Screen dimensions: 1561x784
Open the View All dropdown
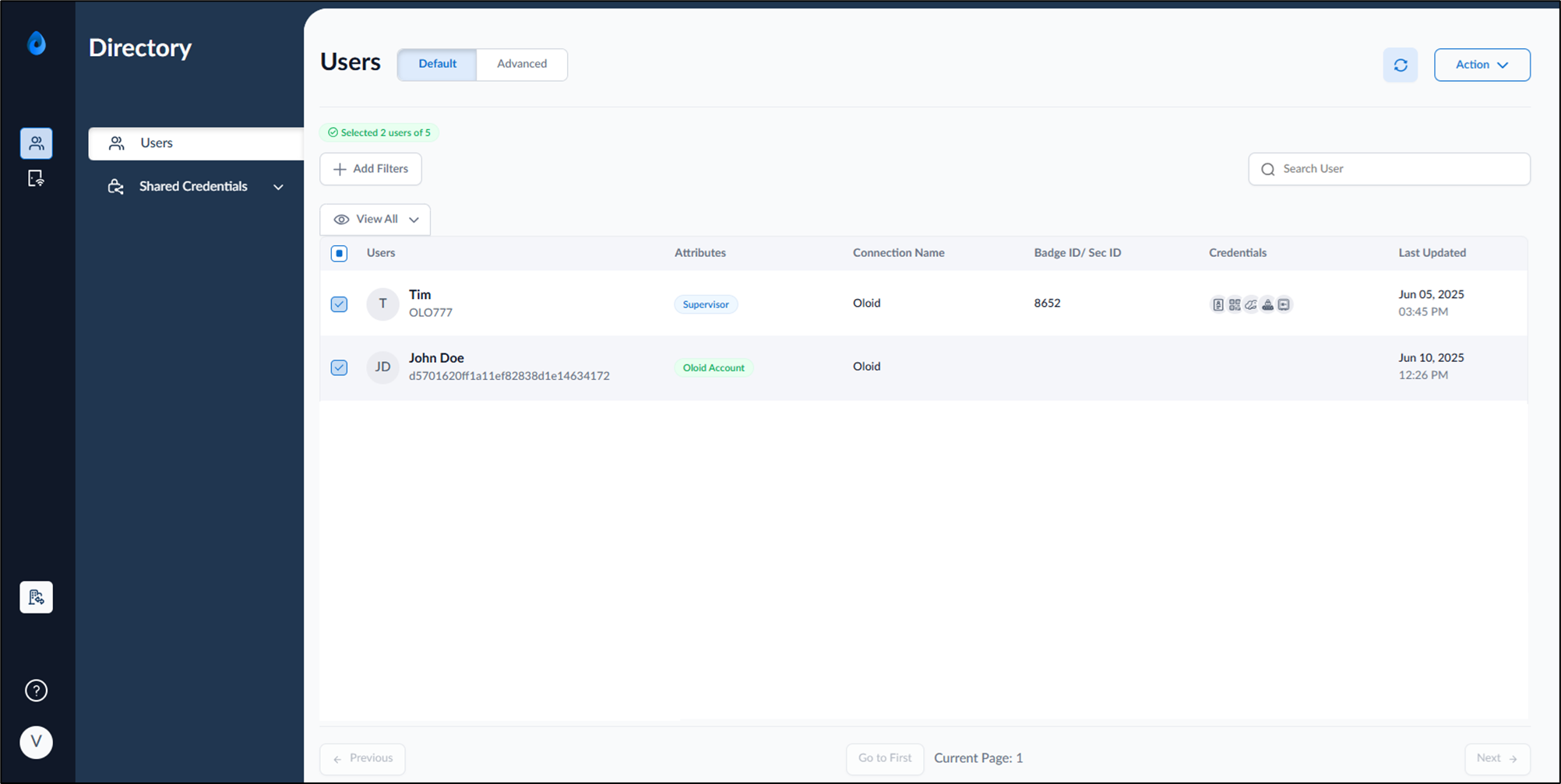375,220
